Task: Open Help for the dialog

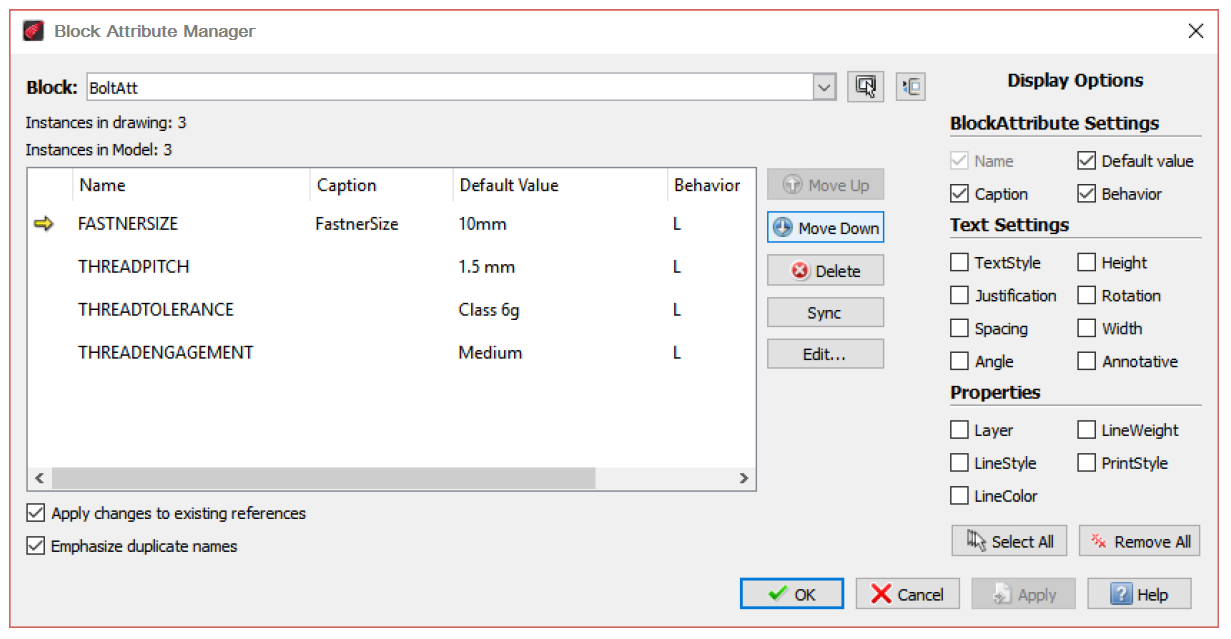Action: click(x=1139, y=594)
